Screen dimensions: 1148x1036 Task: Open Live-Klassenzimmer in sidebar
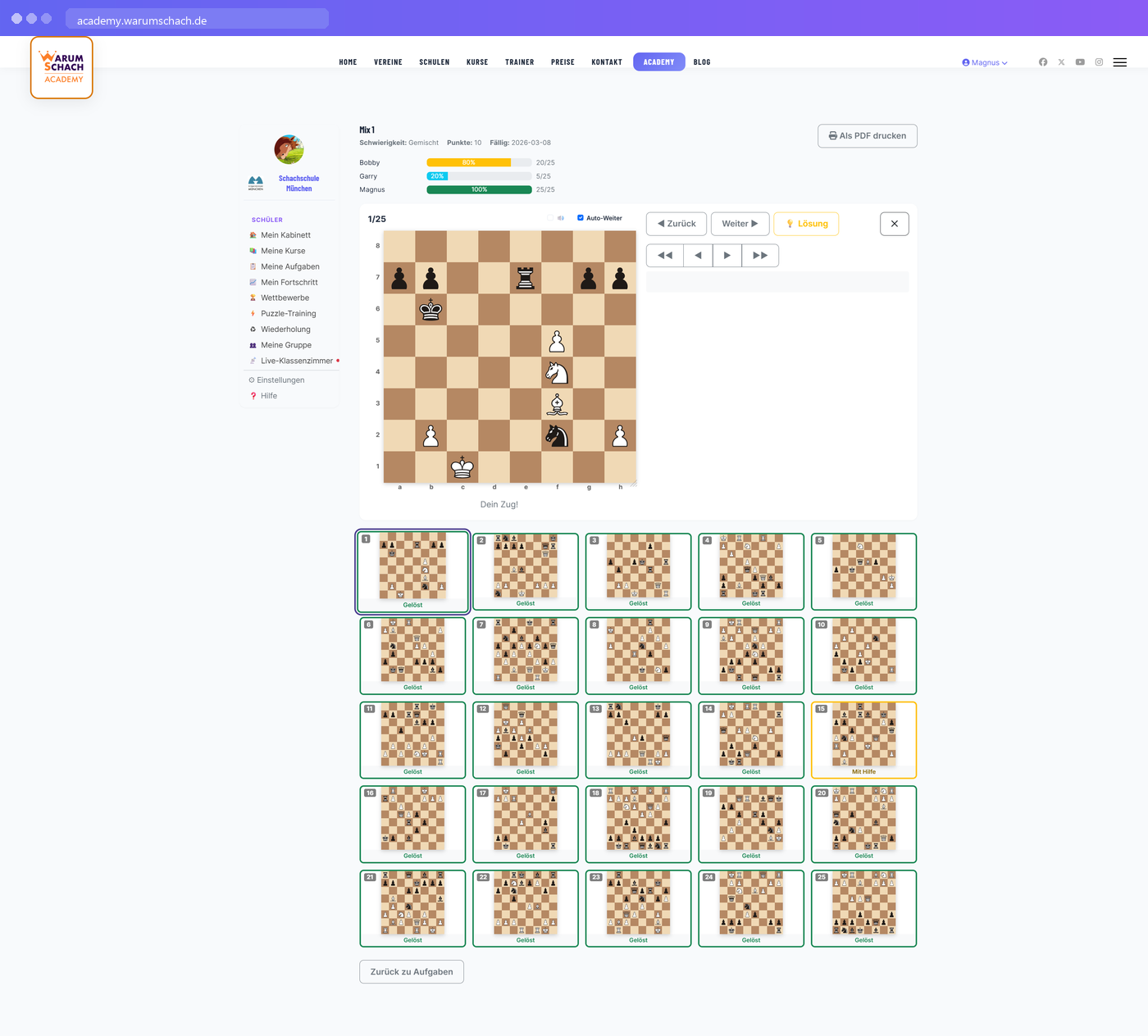point(296,361)
